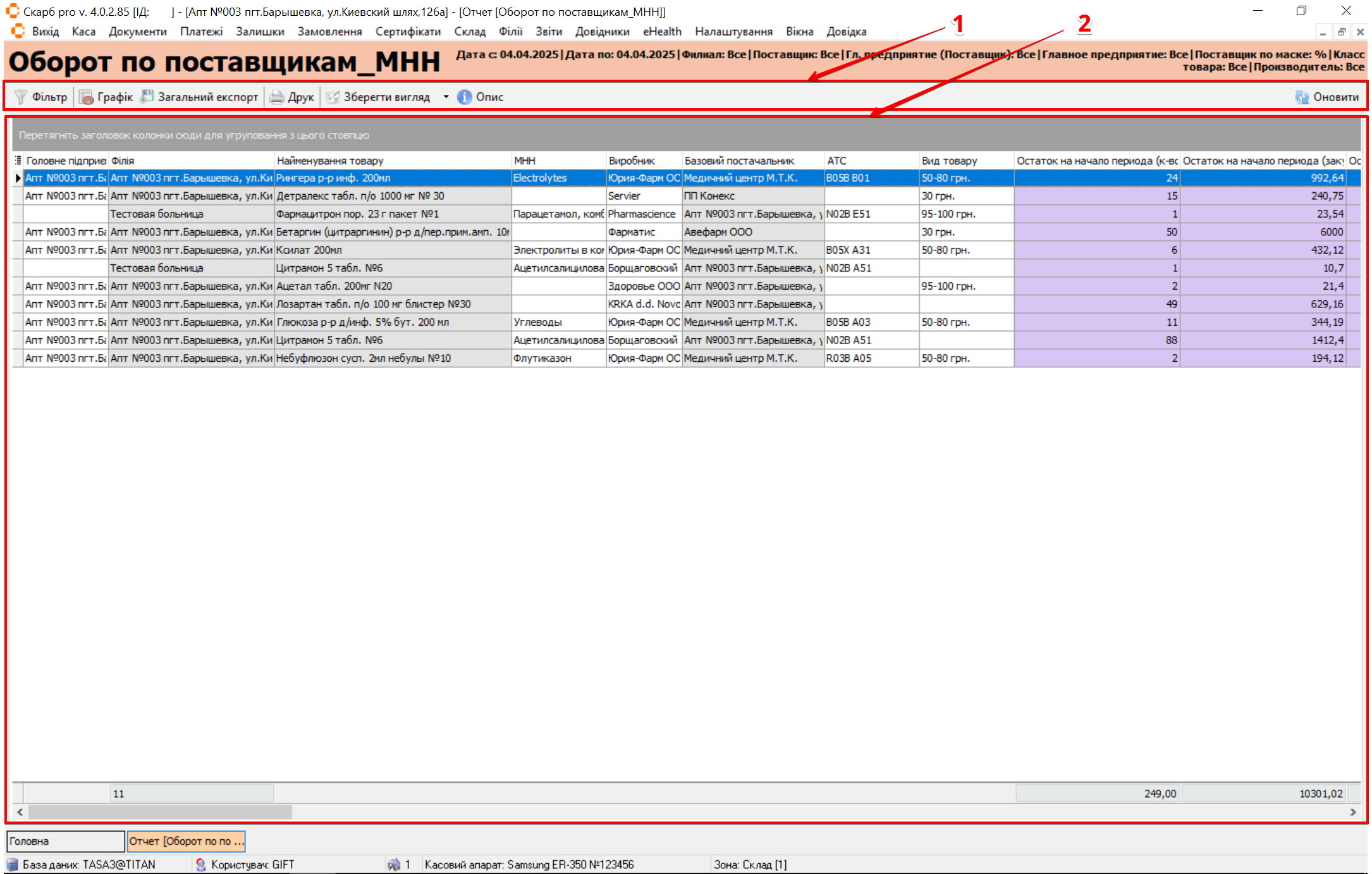The height and width of the screenshot is (874, 1372).
Task: Open the Звіти menu
Action: pos(548,32)
